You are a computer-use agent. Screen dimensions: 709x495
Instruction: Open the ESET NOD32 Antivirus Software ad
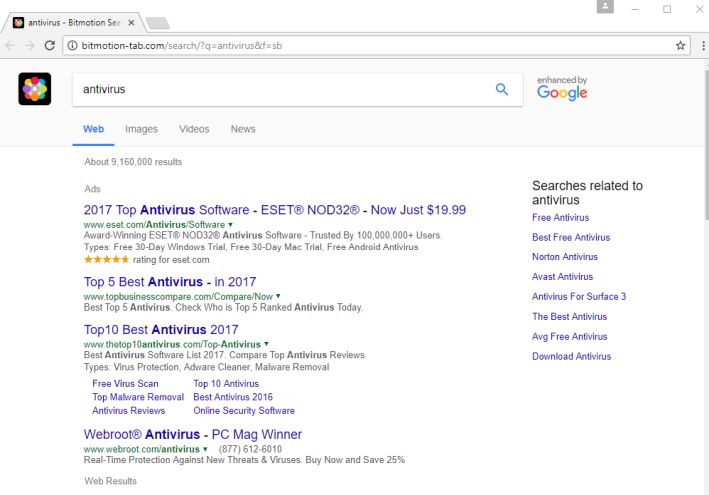tap(275, 210)
